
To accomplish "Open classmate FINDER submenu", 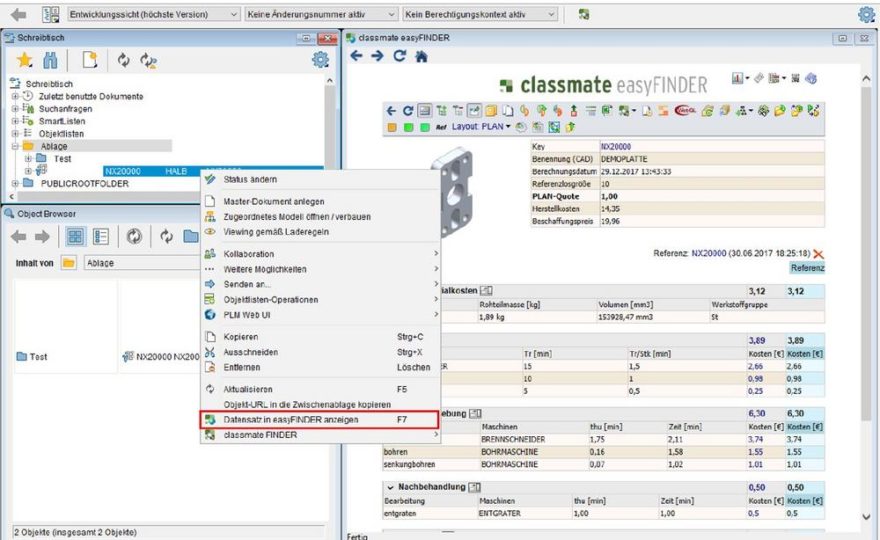I will coord(320,435).
